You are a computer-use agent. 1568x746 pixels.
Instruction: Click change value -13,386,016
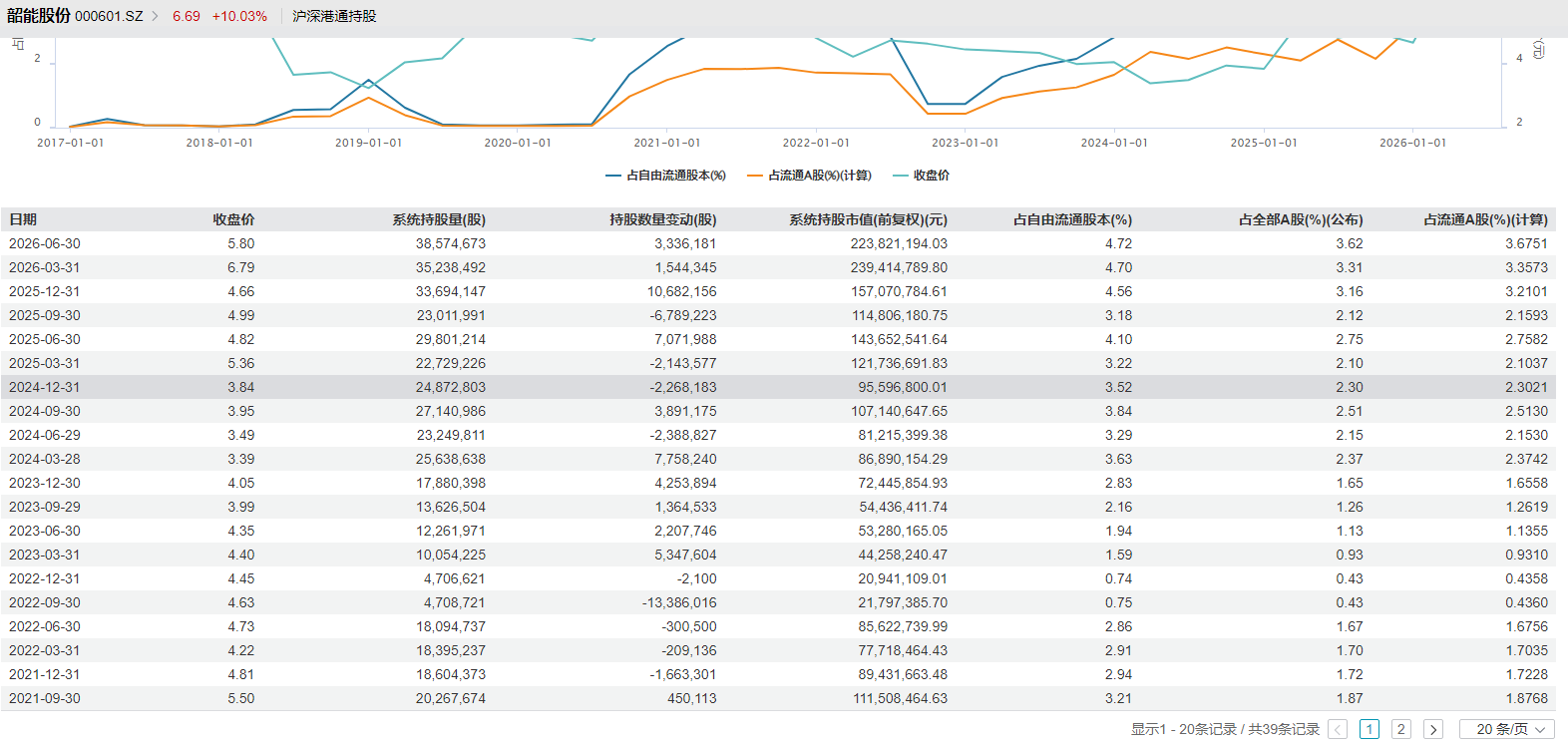[679, 602]
